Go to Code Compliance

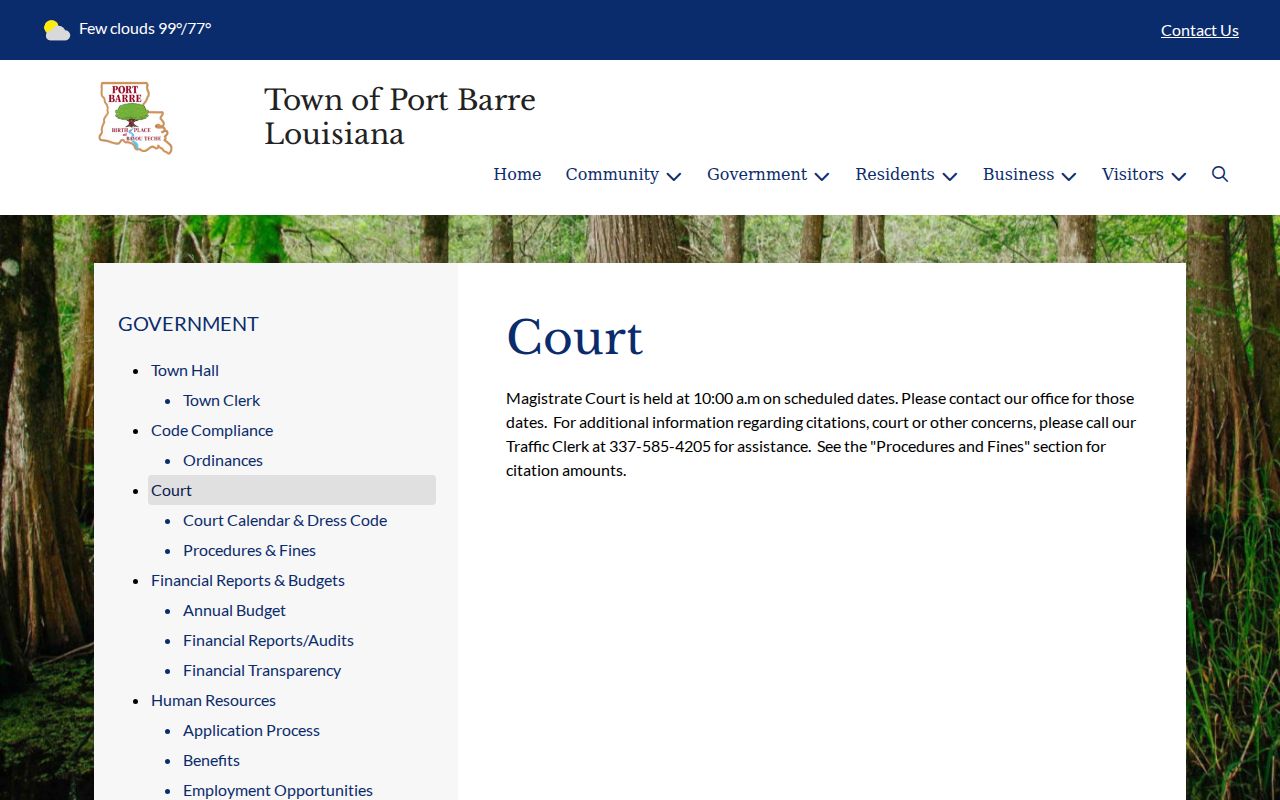212,430
